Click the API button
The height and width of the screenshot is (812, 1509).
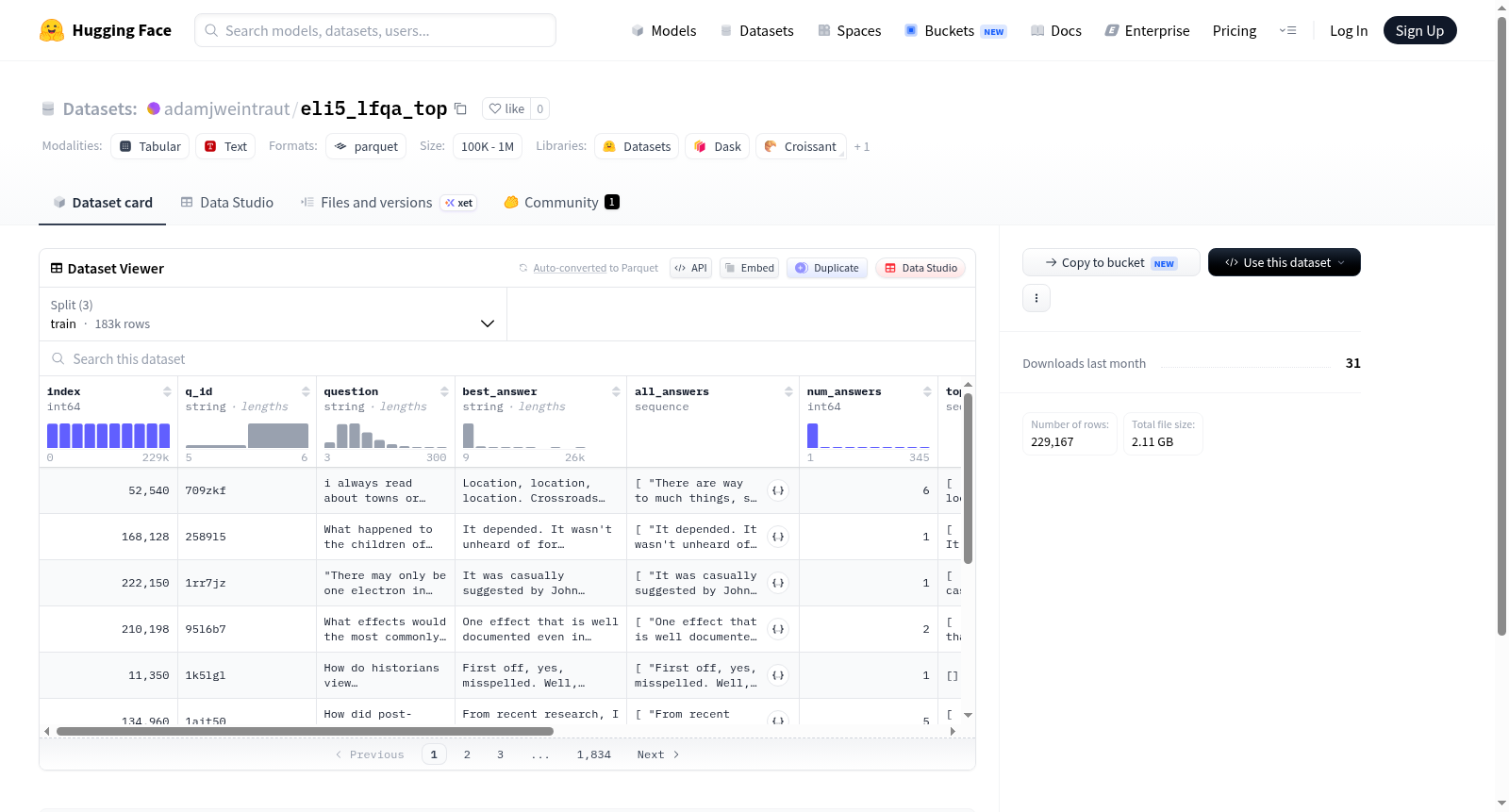click(690, 268)
